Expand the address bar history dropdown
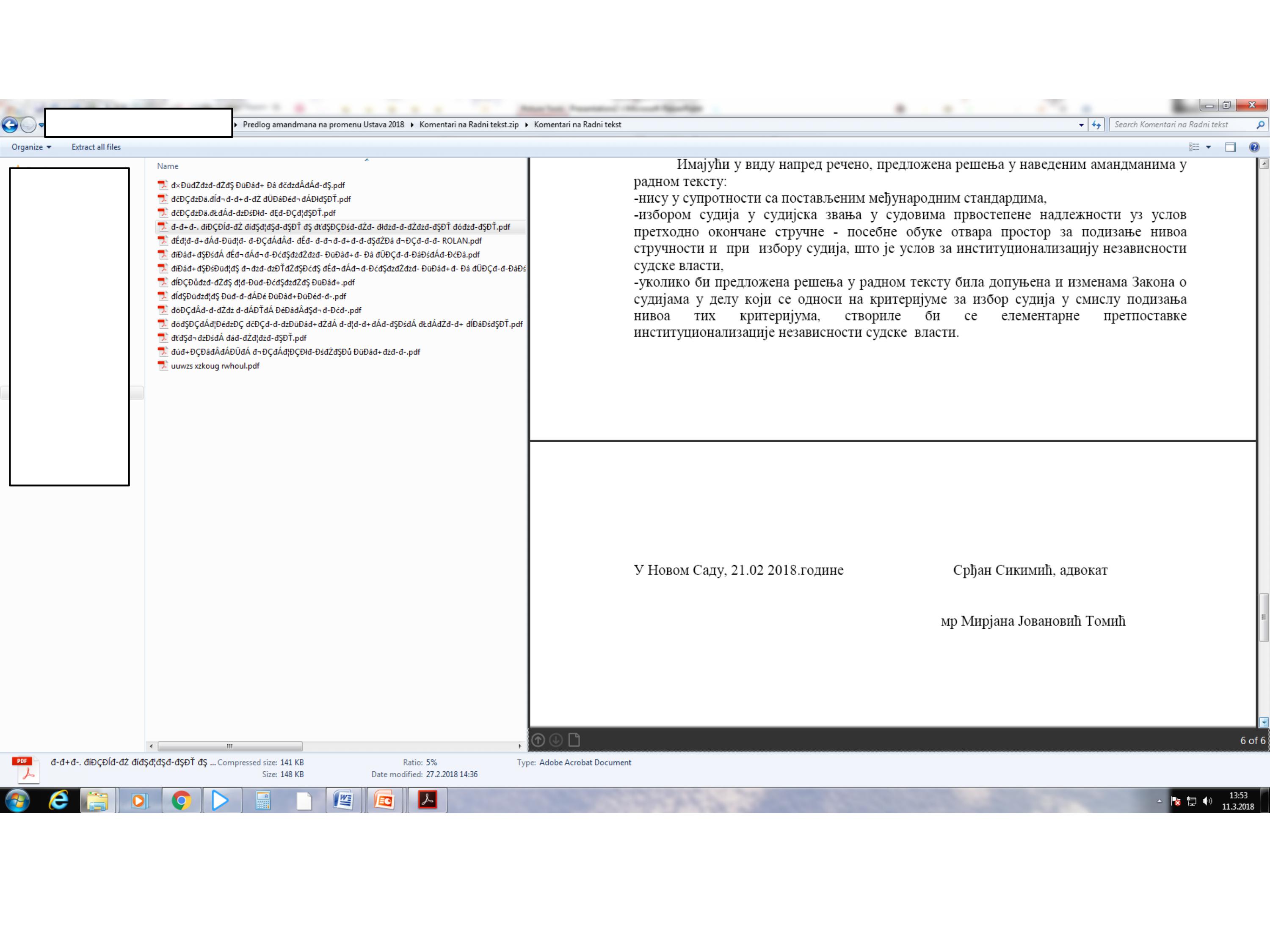The width and height of the screenshot is (1270, 952). tap(1081, 124)
